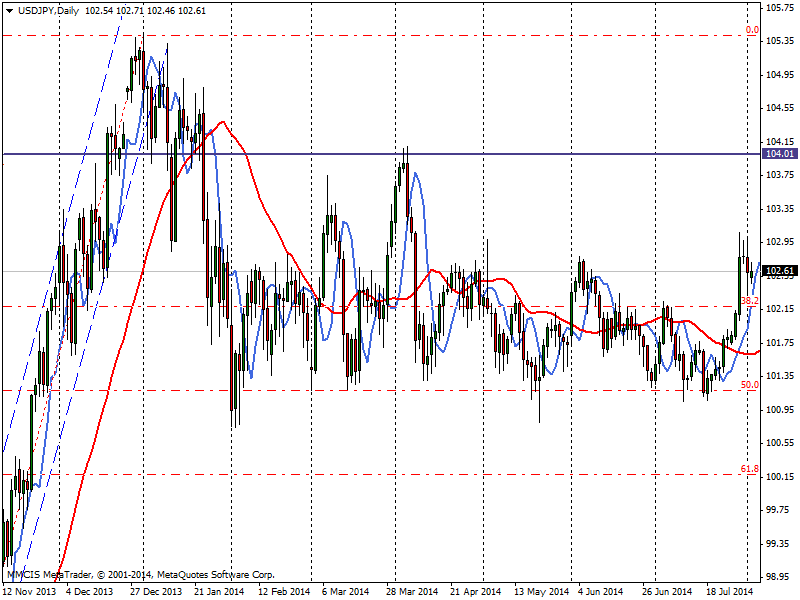Click the 100.55 price scale value
800x600 pixels.
(780, 443)
